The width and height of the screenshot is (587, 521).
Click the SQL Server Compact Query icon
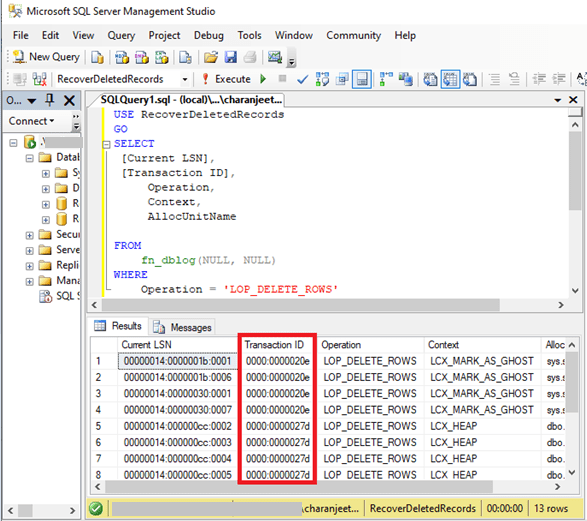185,57
